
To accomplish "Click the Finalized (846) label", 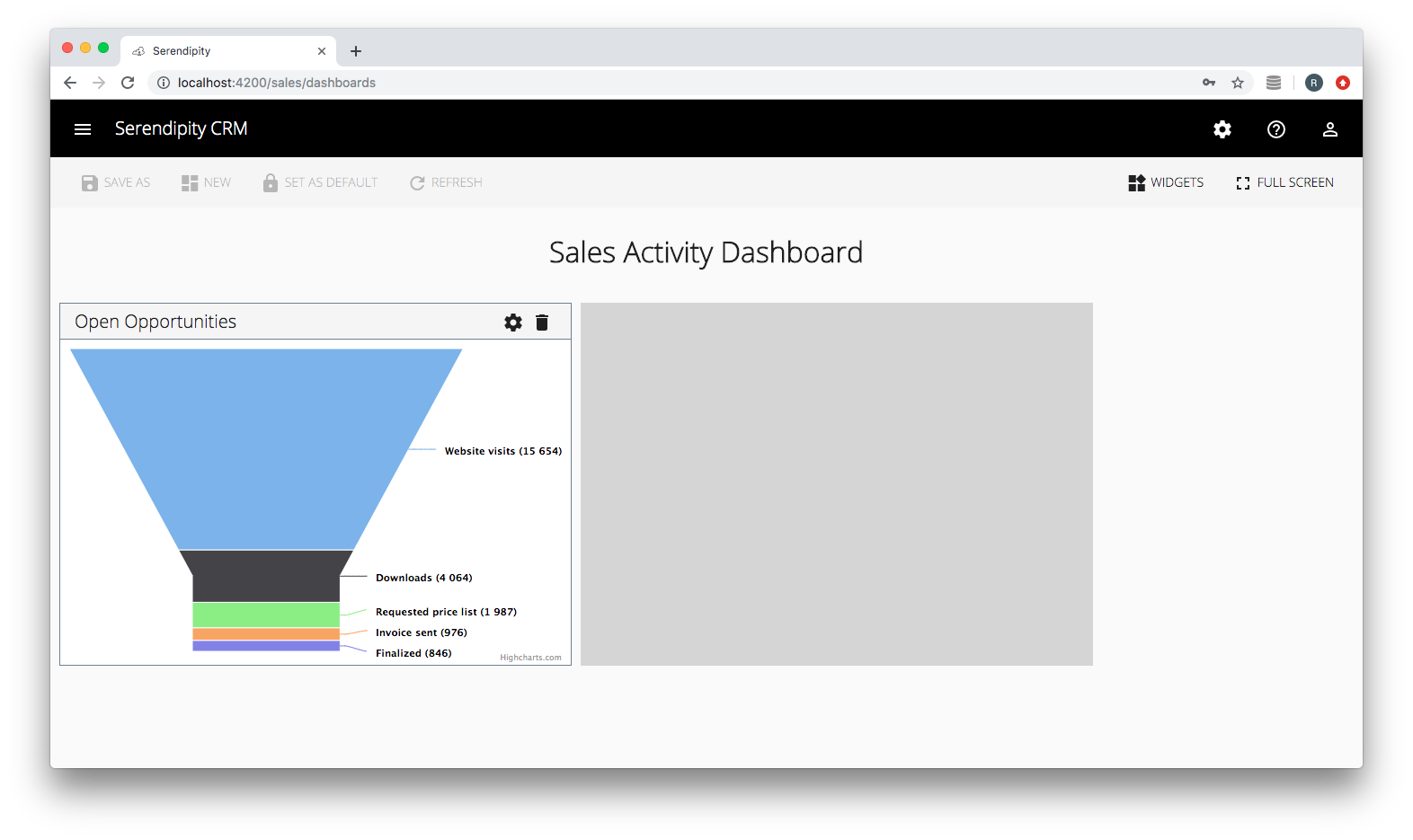I will [413, 653].
